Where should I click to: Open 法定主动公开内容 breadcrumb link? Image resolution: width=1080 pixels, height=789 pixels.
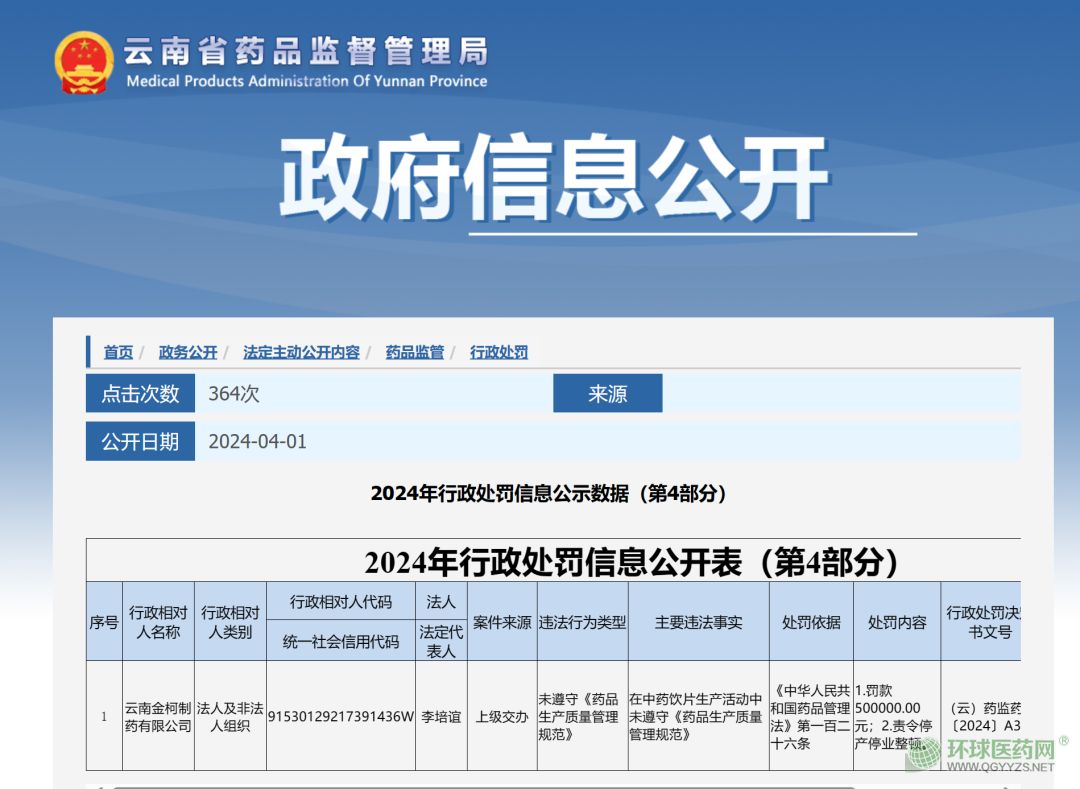tap(301, 352)
